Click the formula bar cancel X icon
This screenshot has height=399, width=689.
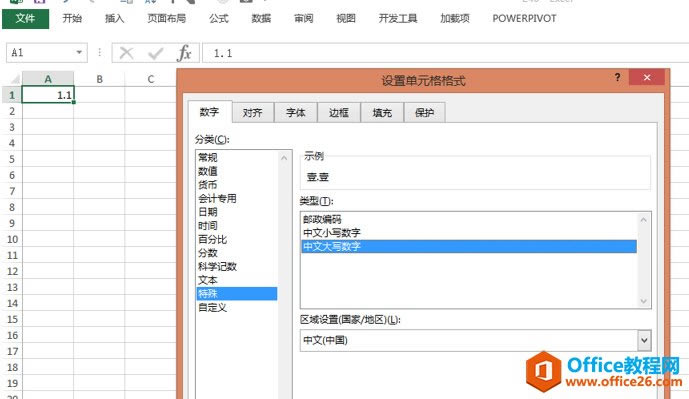tap(127, 53)
